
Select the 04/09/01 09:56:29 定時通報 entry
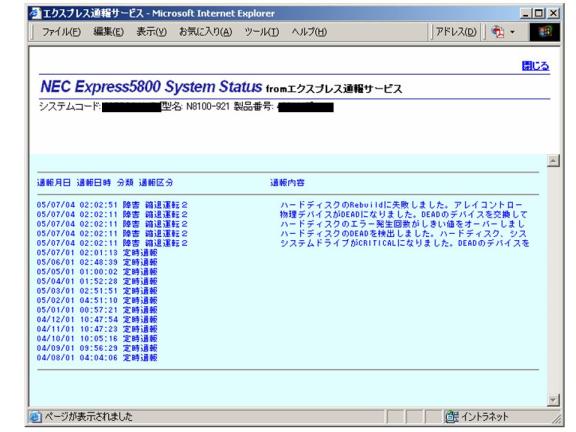(x=97, y=348)
